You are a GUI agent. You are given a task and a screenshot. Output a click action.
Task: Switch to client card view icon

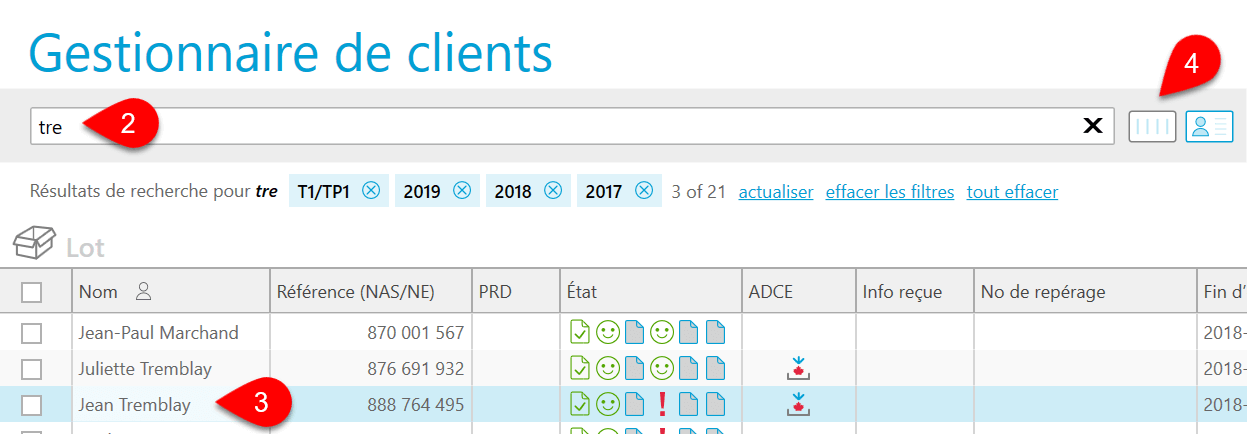point(1209,126)
